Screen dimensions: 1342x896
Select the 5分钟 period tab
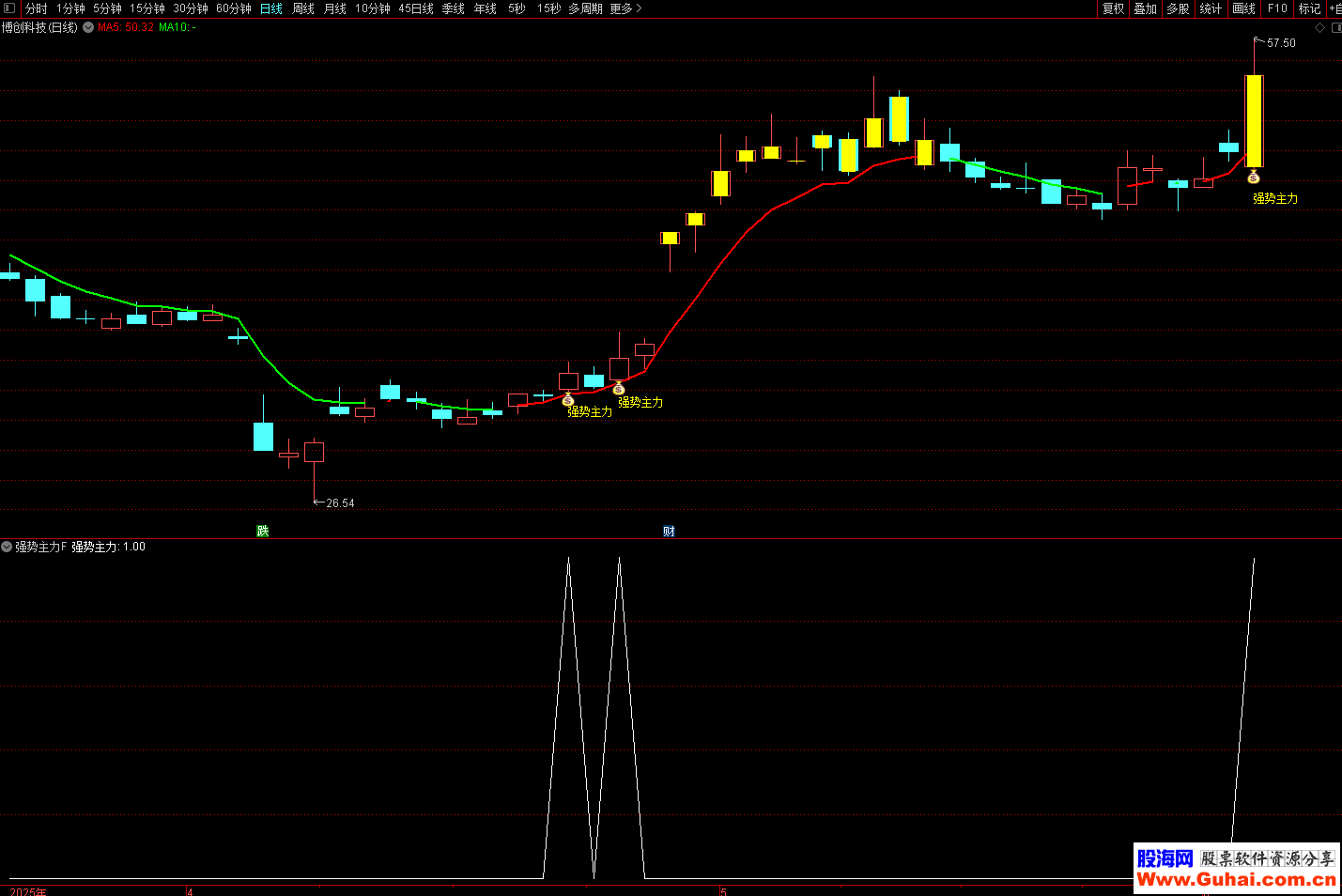[107, 8]
